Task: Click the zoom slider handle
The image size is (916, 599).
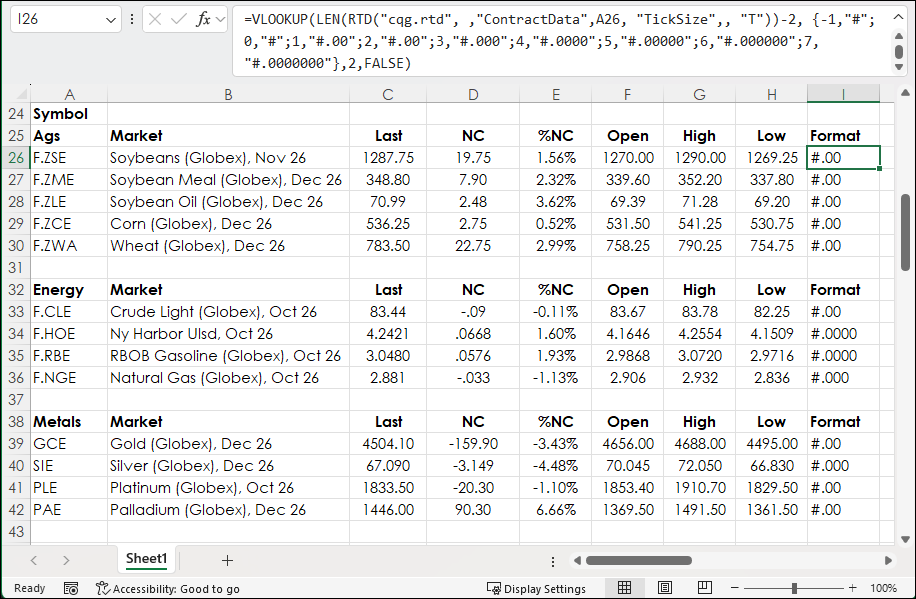Action: coord(794,588)
